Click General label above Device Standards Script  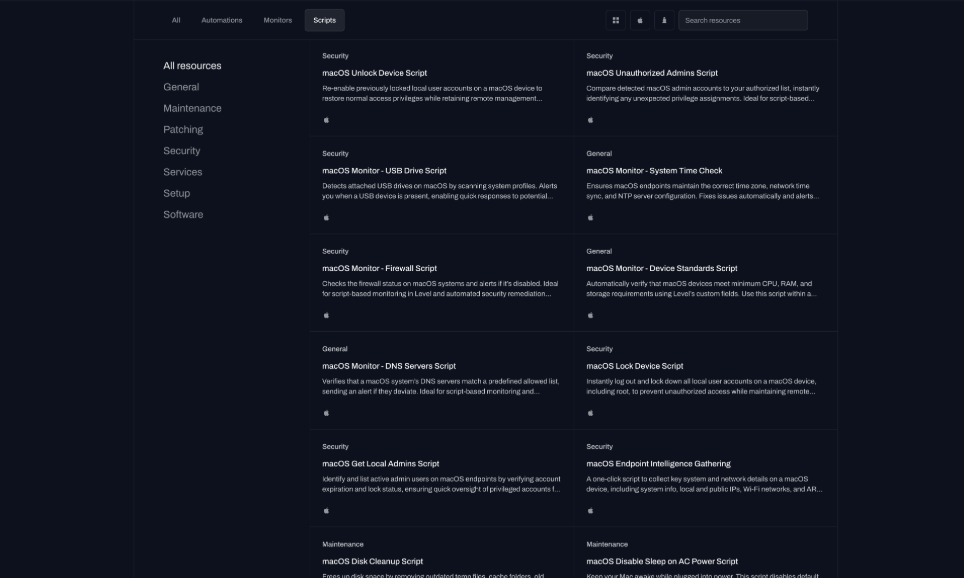(599, 251)
